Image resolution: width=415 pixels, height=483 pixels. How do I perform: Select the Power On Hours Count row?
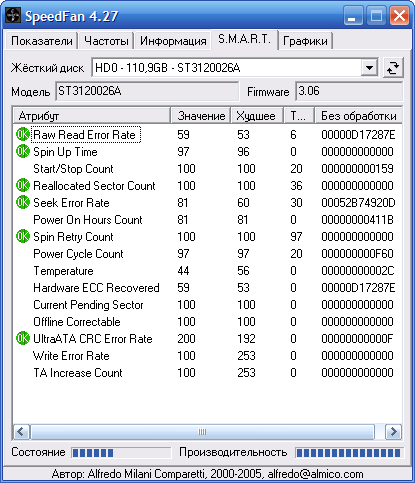(x=207, y=220)
